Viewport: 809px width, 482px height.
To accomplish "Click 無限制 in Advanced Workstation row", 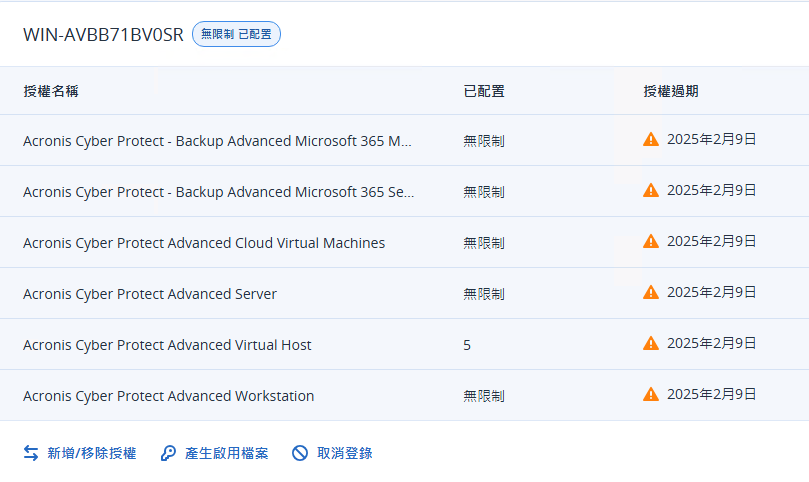I will coord(484,396).
